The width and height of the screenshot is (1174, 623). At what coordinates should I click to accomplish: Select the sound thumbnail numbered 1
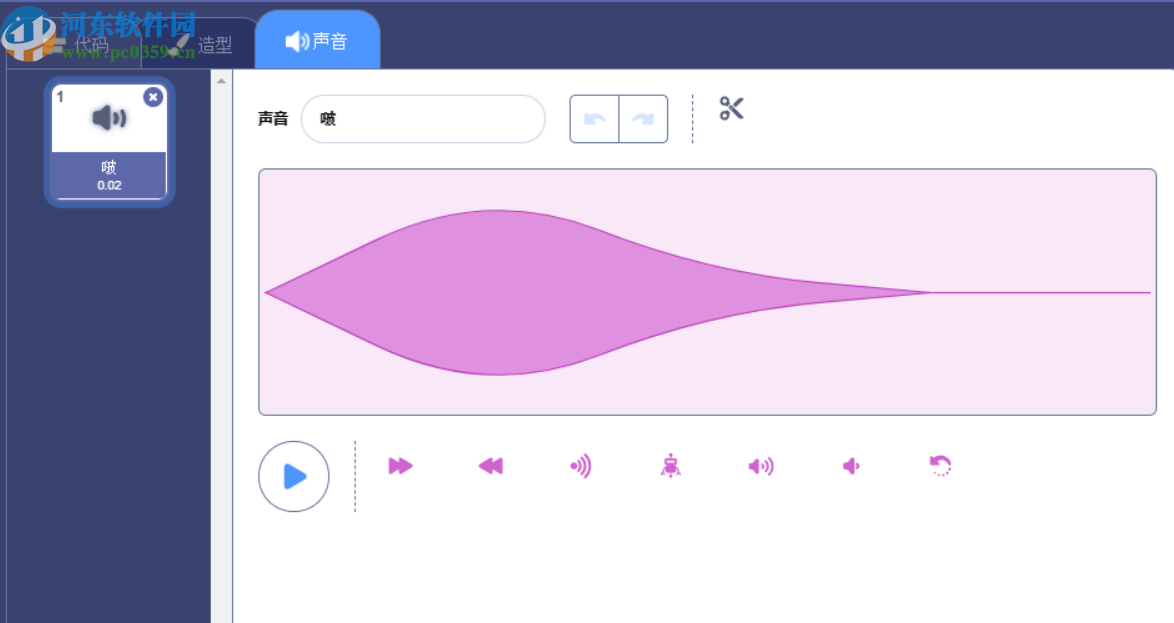click(x=109, y=142)
